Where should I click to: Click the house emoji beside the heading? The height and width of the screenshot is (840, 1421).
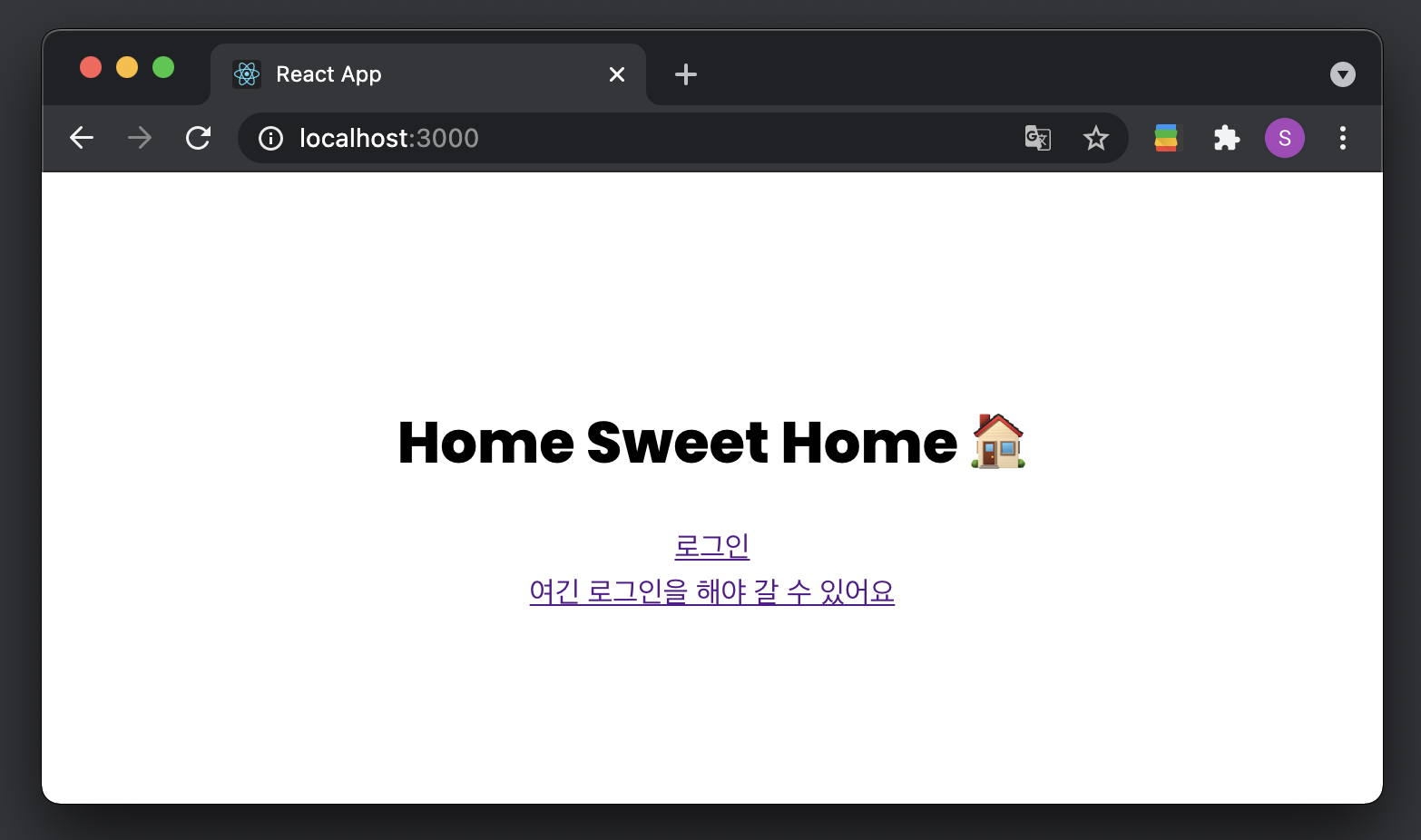tap(998, 441)
